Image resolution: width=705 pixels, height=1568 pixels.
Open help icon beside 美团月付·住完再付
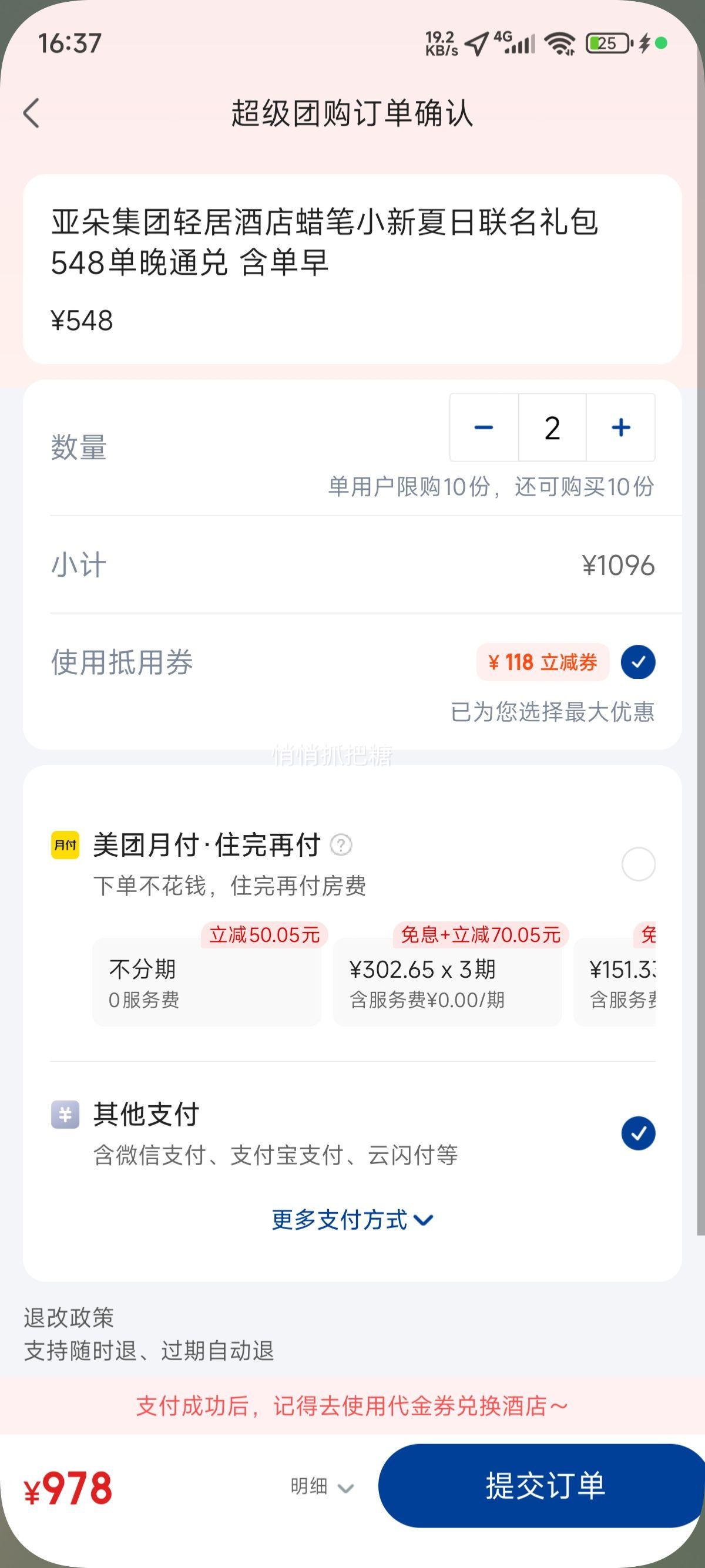click(341, 845)
